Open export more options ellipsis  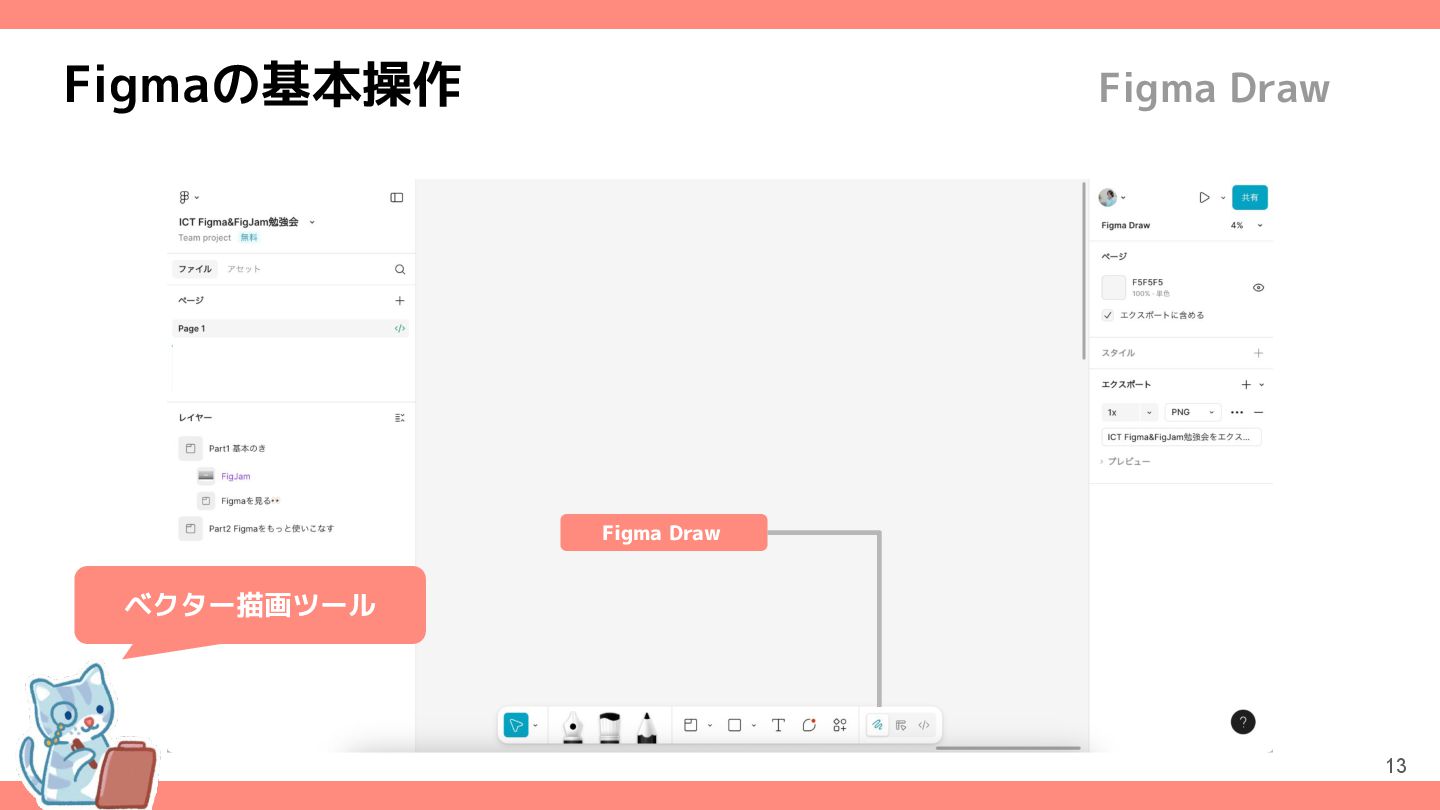tap(1237, 412)
